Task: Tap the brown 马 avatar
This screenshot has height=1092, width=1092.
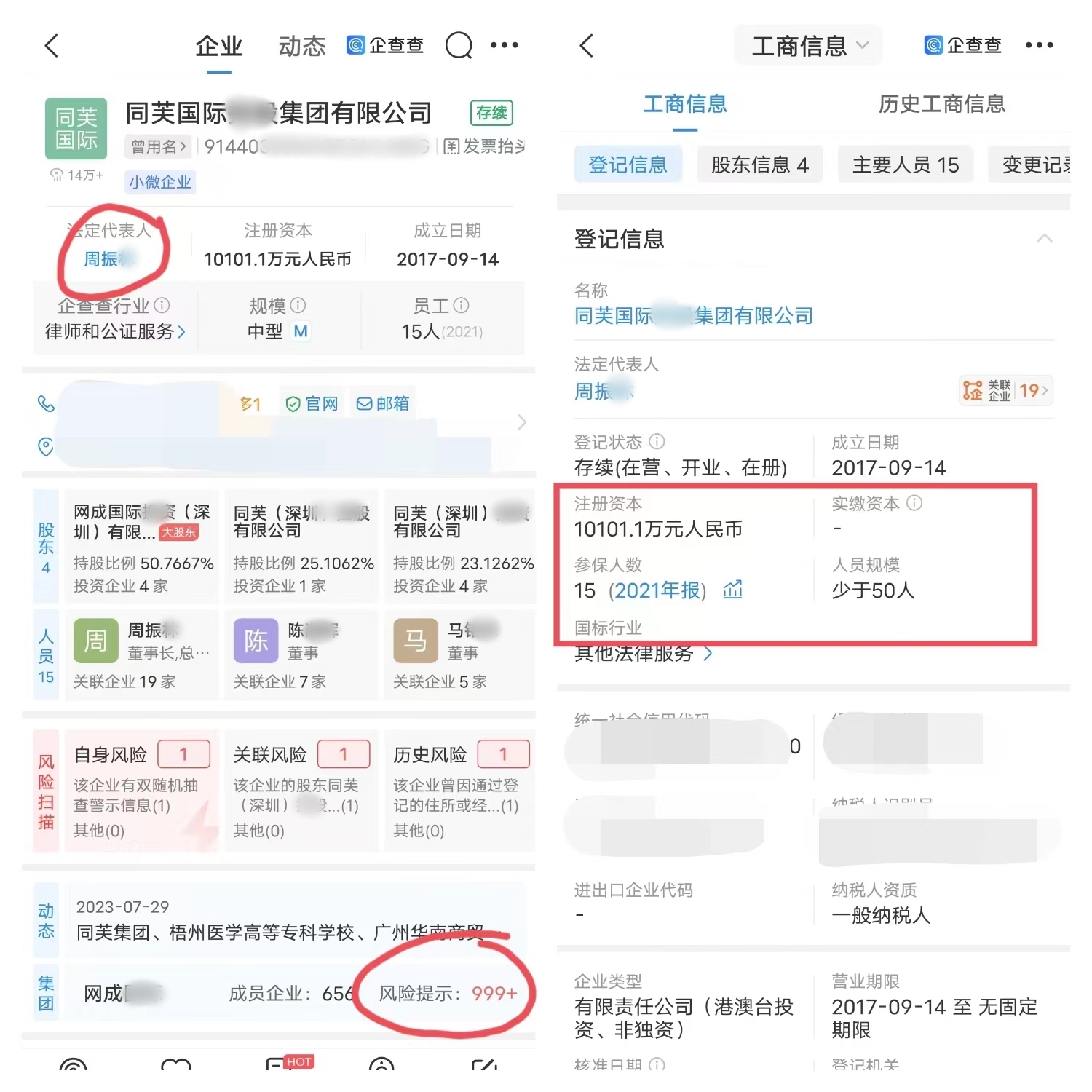Action: [x=416, y=641]
